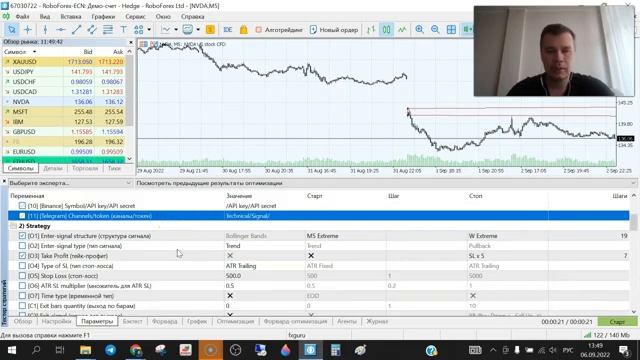
Task: Open the Справка menu
Action: [192, 17]
